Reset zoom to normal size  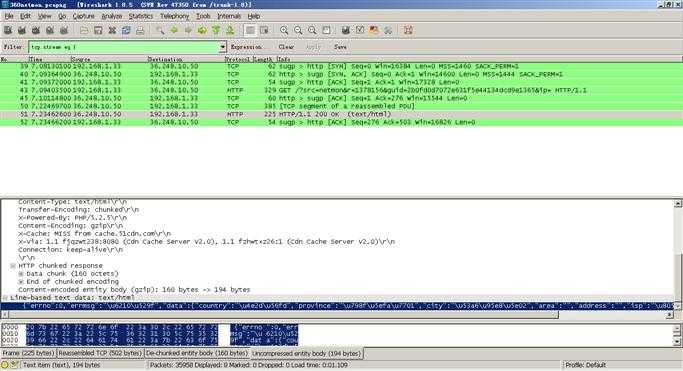(x=312, y=30)
